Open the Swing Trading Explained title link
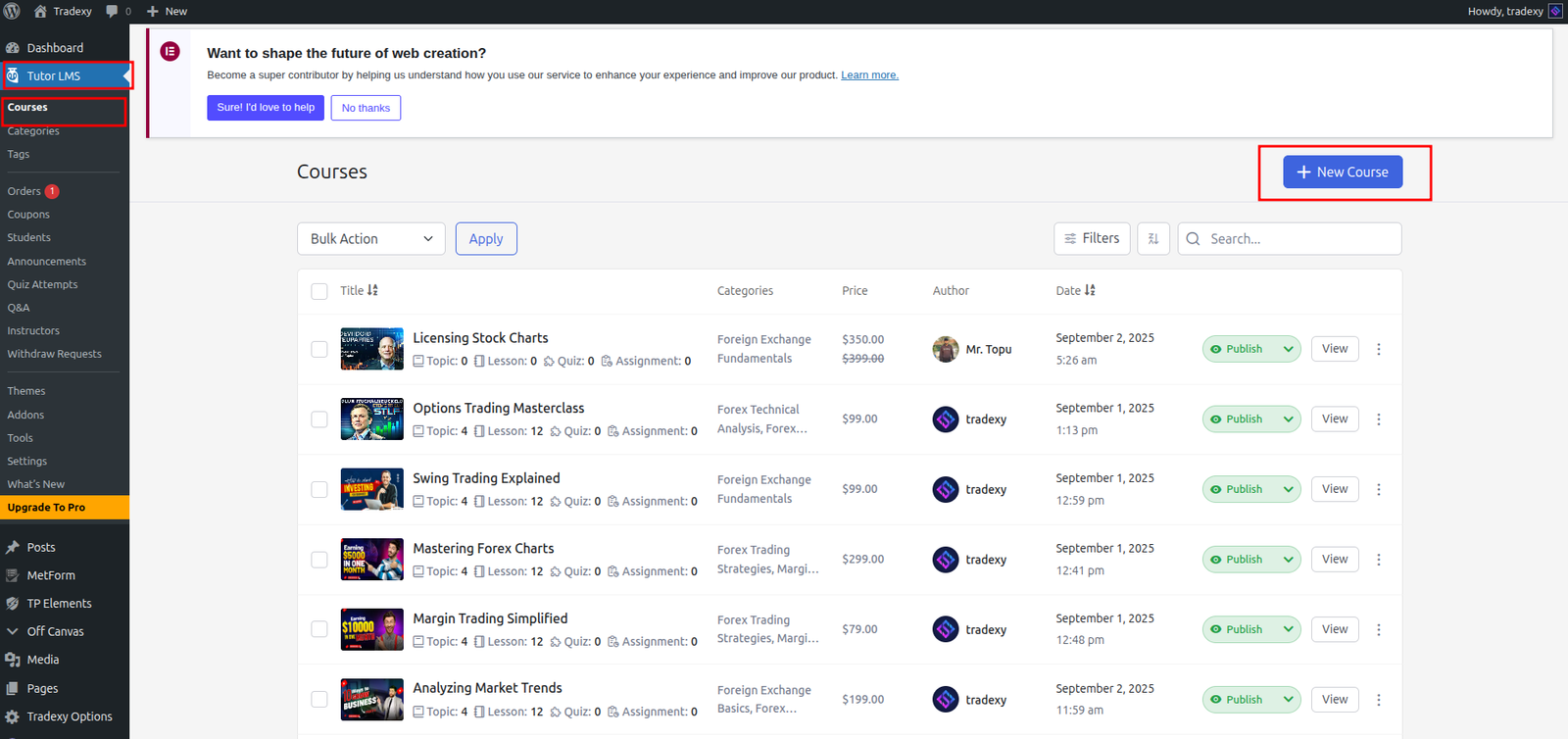1568x739 pixels. (486, 478)
